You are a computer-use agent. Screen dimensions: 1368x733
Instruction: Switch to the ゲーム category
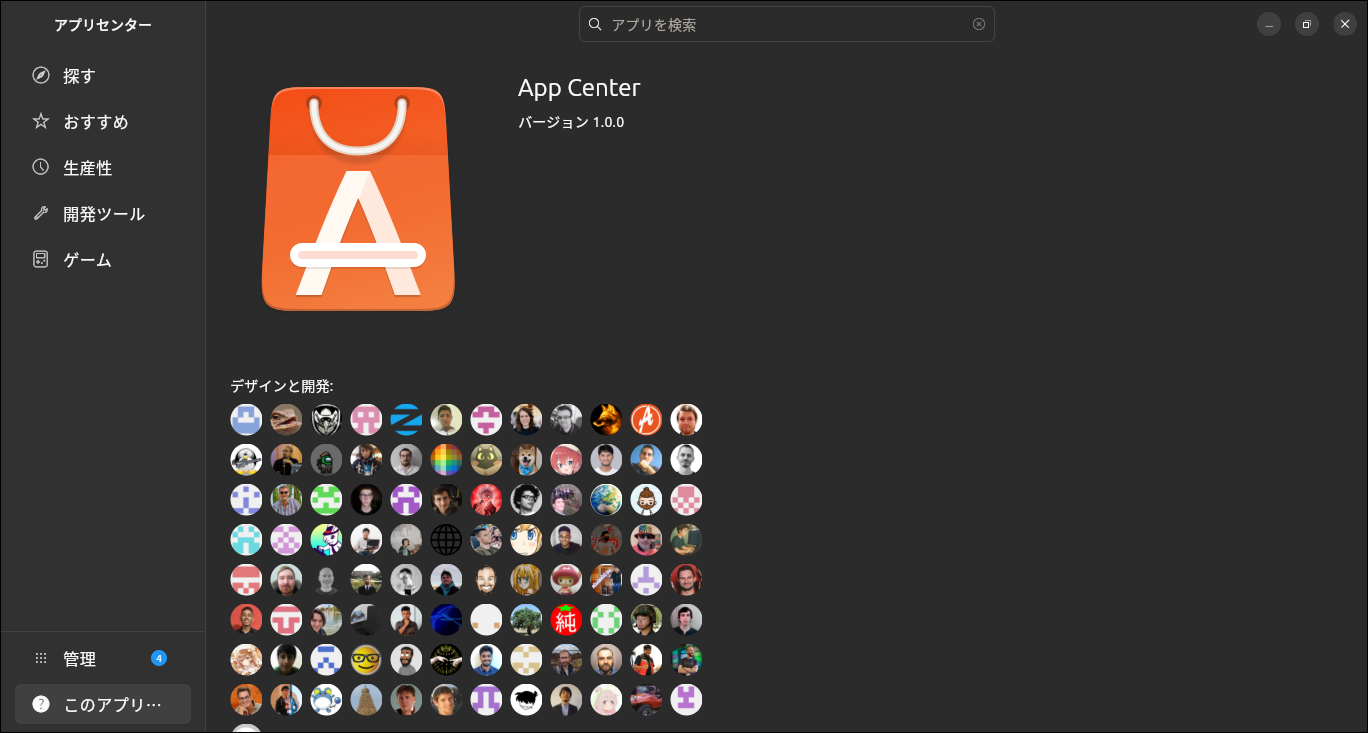103,260
